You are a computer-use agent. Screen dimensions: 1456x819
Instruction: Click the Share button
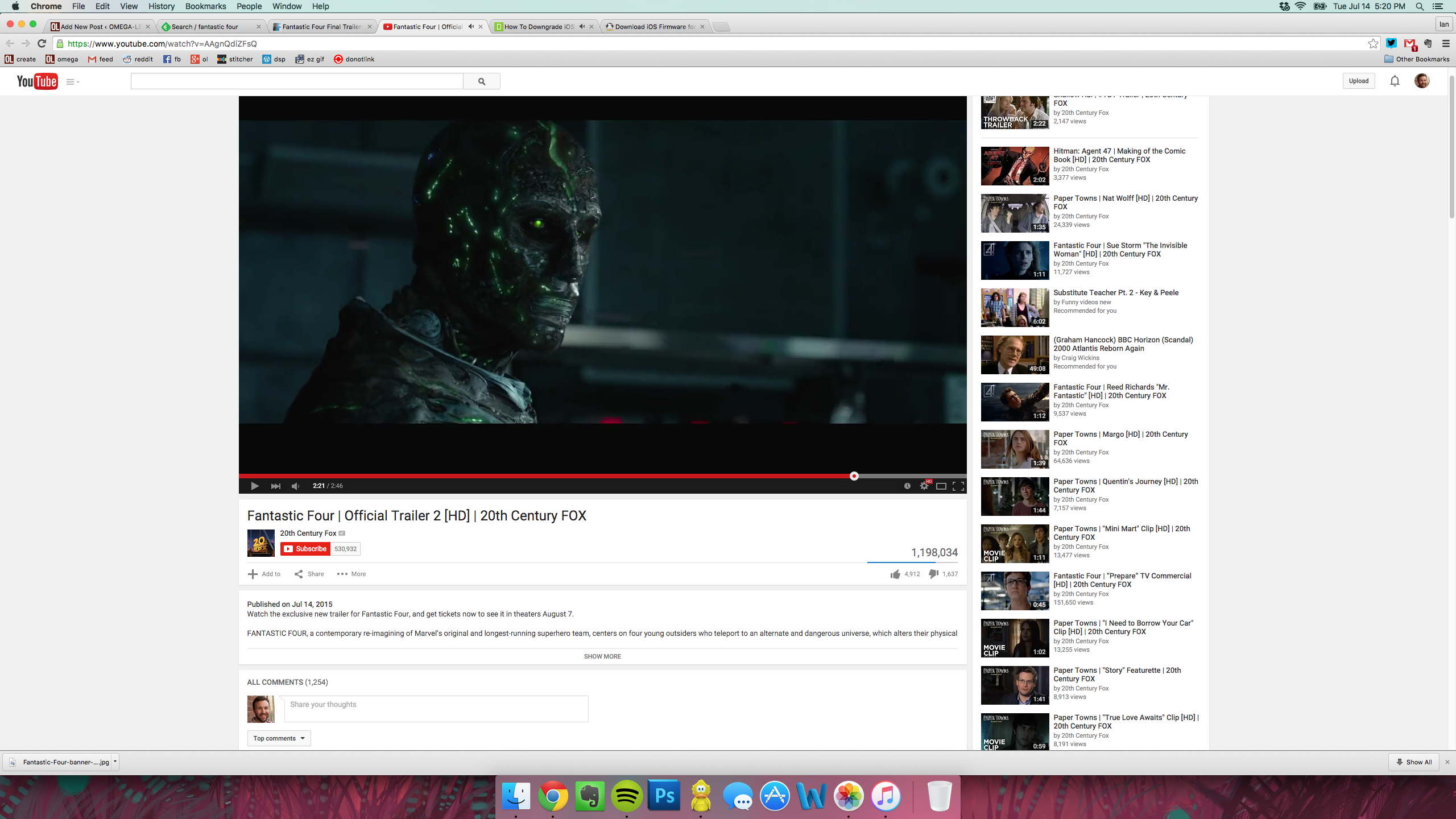309,574
